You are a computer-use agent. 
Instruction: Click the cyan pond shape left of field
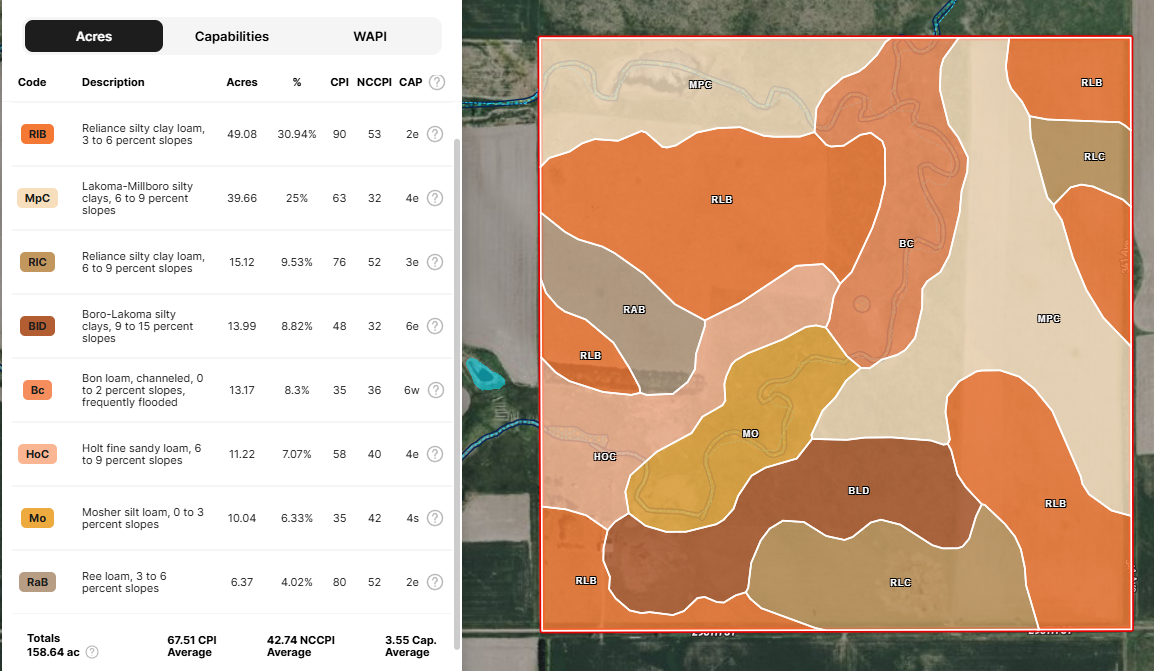[484, 374]
